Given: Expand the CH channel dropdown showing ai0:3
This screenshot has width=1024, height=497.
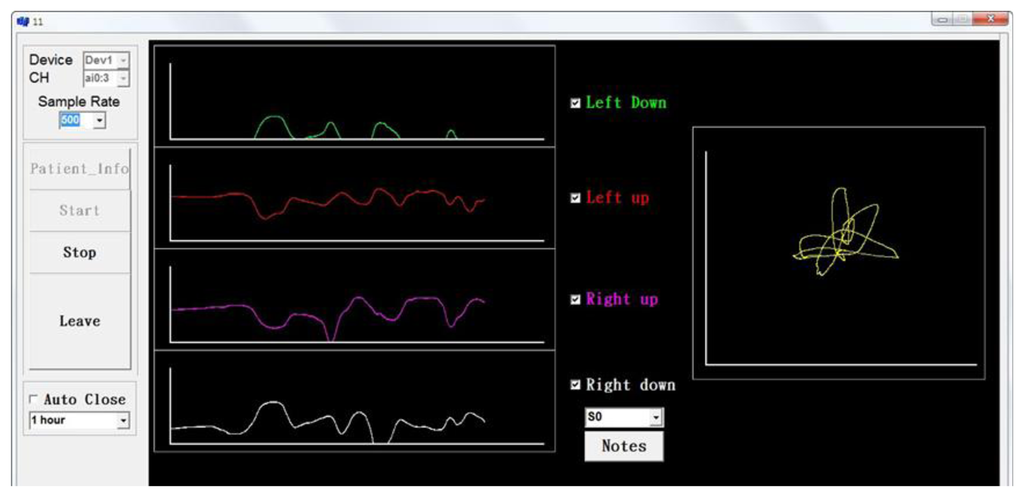Looking at the screenshot, I should pos(123,77).
